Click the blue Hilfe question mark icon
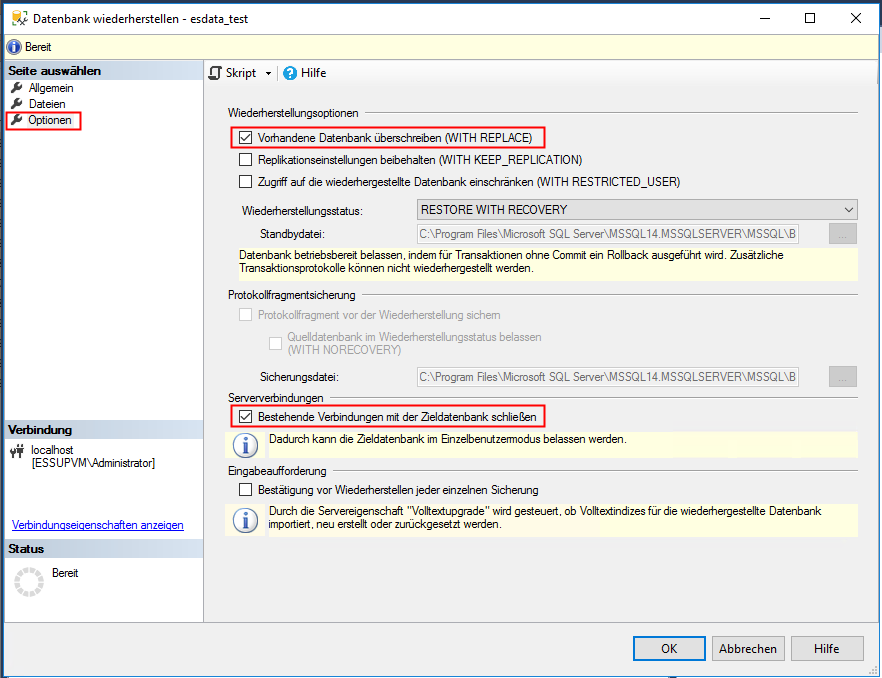The image size is (882, 678). click(x=290, y=73)
